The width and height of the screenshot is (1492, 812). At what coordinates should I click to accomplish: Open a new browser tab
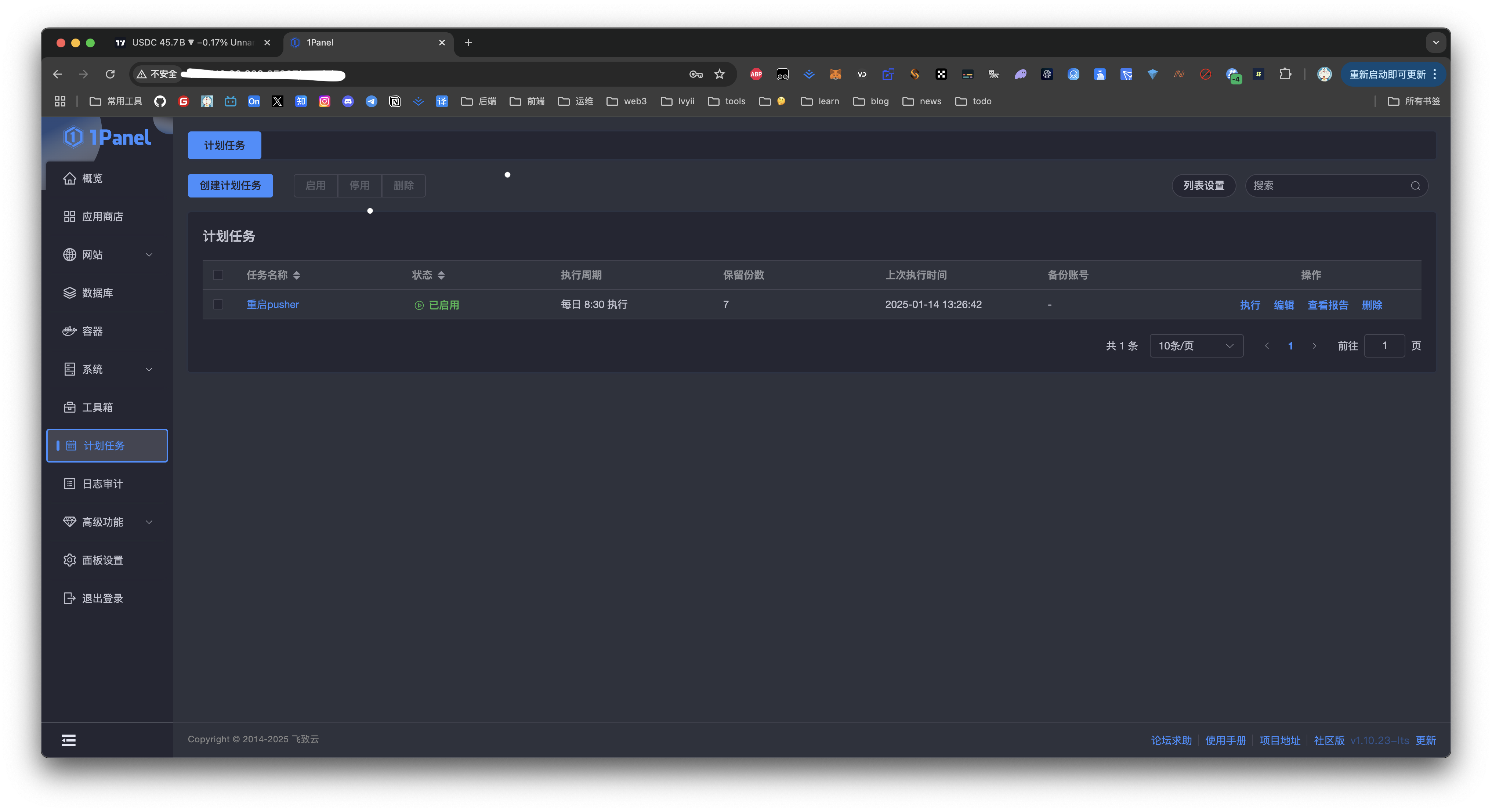click(468, 42)
